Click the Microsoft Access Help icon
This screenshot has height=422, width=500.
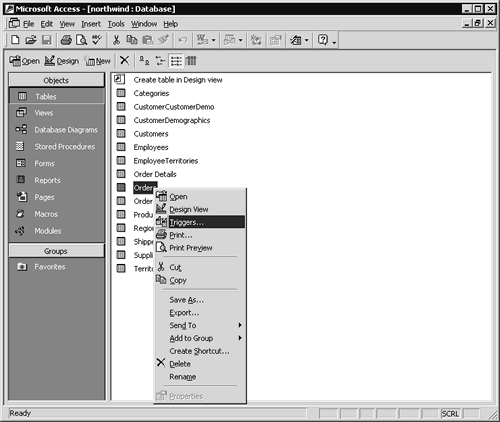point(322,40)
